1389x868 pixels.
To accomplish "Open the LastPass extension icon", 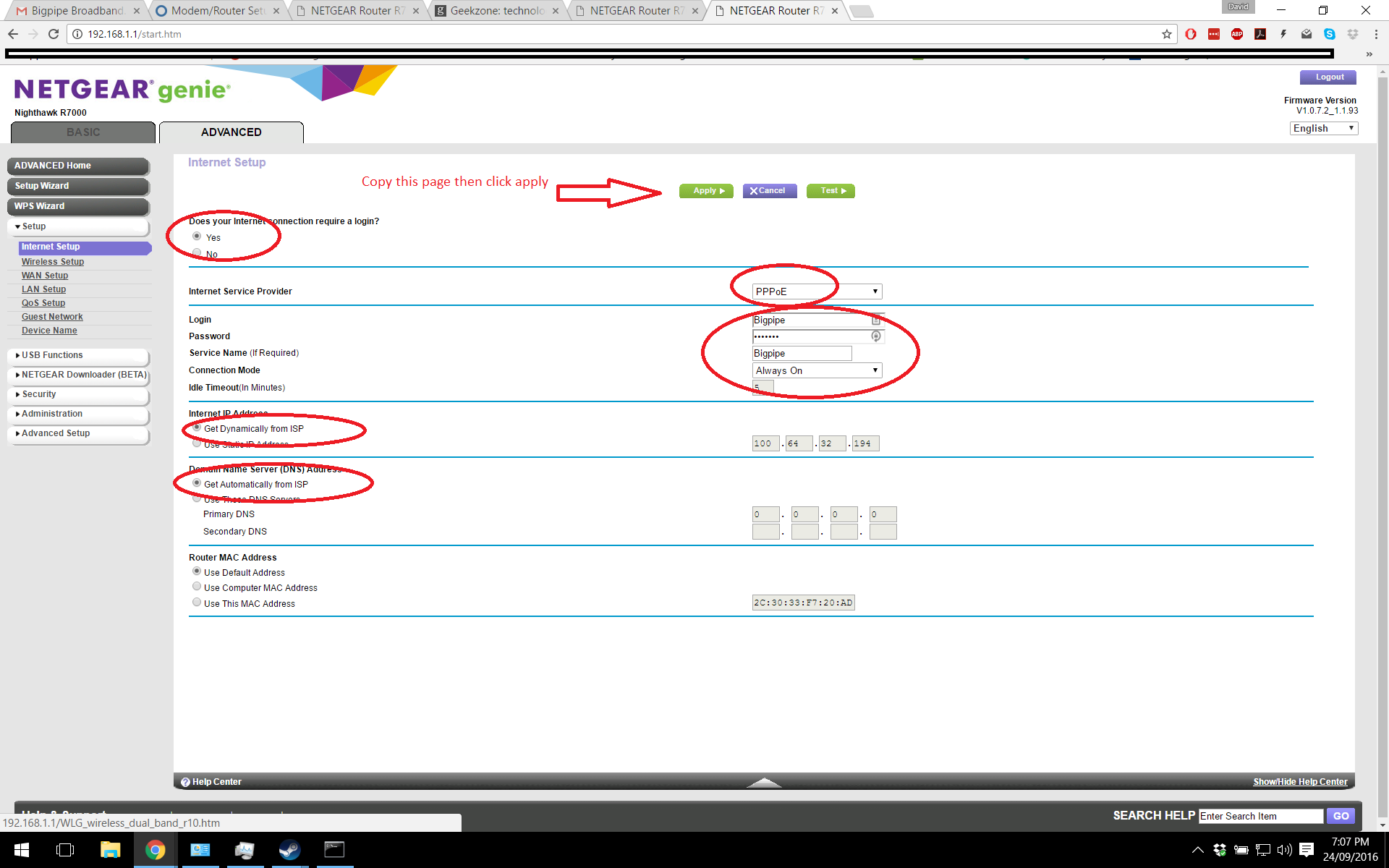I will point(1214,34).
